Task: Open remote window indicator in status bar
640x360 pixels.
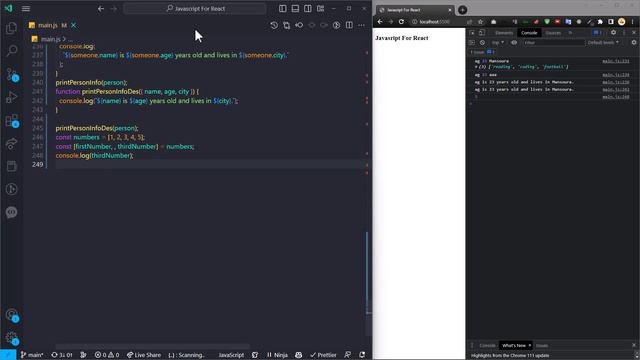Action: [8, 355]
